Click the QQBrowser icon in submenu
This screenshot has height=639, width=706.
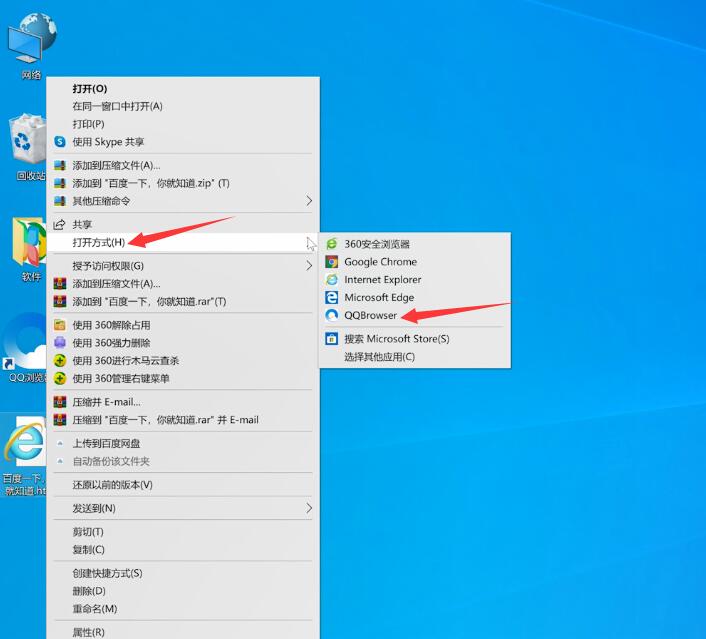click(332, 316)
